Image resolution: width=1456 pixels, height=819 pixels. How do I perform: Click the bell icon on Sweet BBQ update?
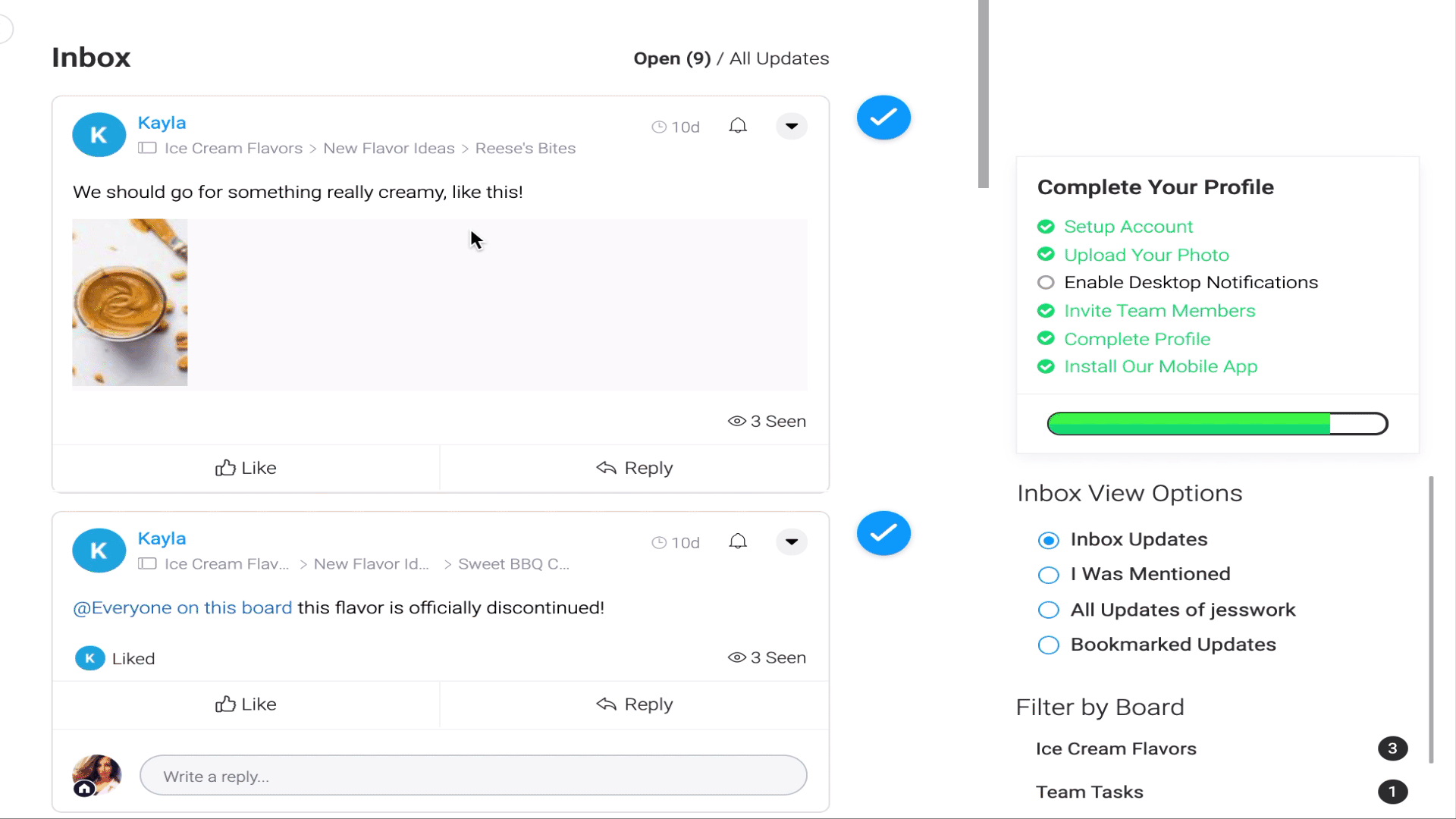(x=738, y=541)
